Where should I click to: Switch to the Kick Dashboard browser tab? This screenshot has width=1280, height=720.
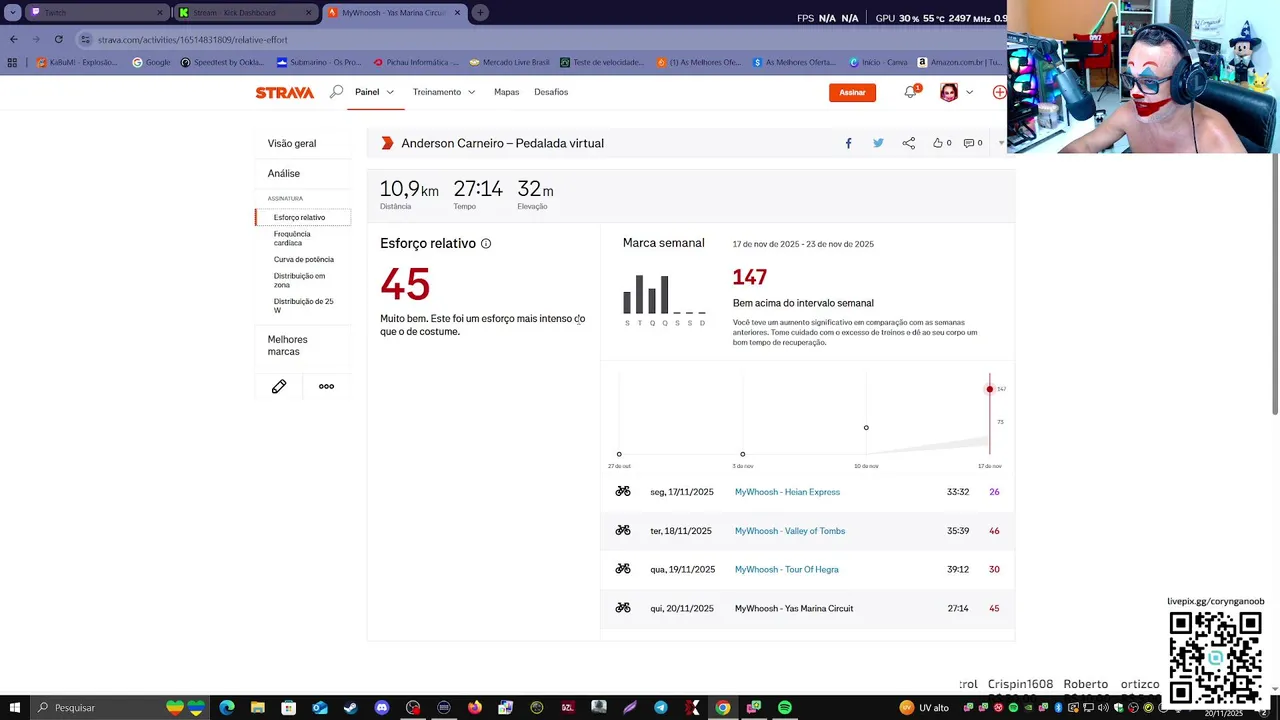[x=244, y=12]
